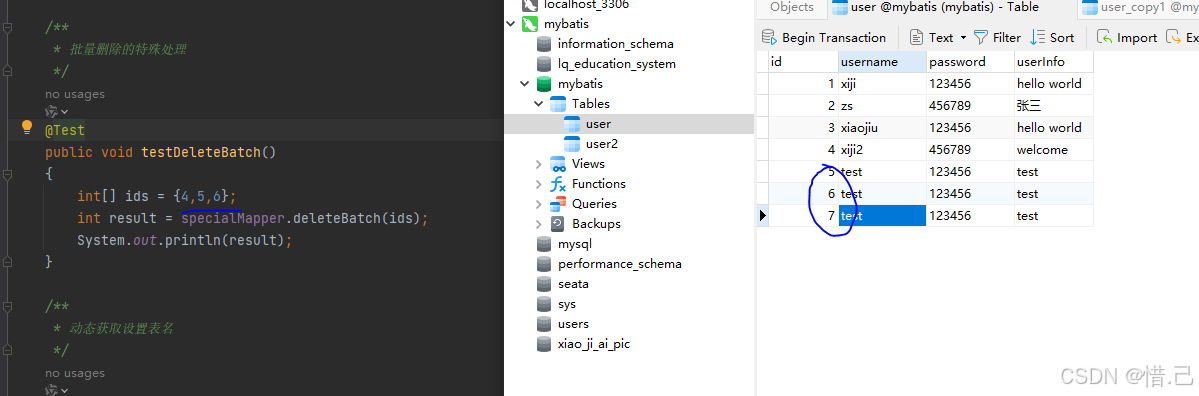
Task: Click the "no usages" hint above @Test
Action: pyautogui.click(x=75, y=94)
